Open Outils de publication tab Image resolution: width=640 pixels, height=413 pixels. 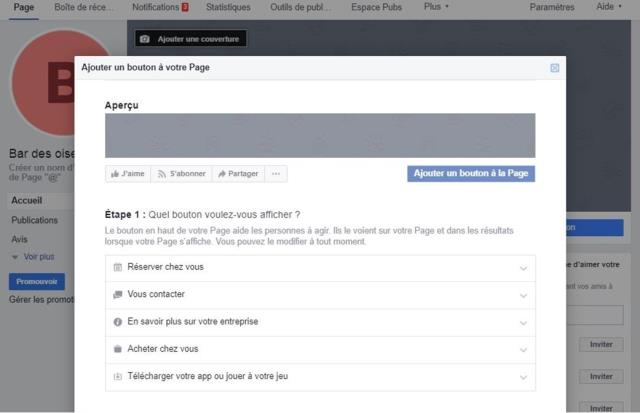click(300, 7)
